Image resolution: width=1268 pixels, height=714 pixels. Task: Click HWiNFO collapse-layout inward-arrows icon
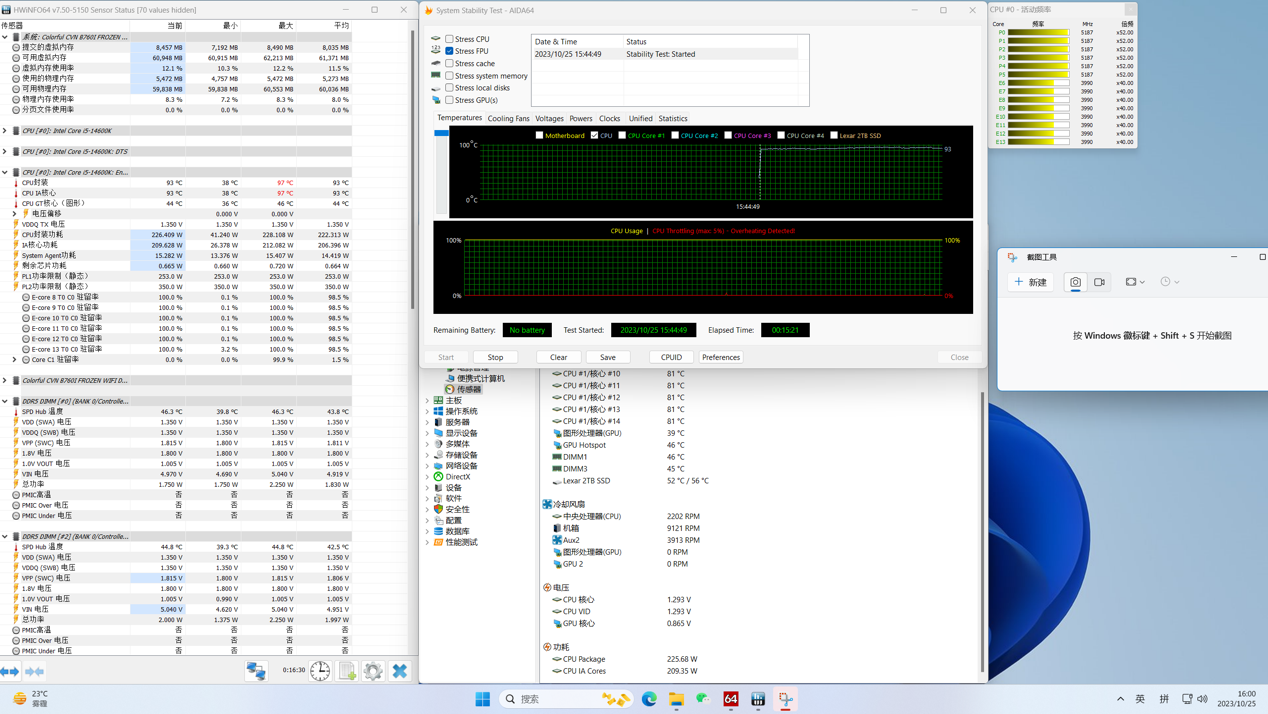[34, 672]
